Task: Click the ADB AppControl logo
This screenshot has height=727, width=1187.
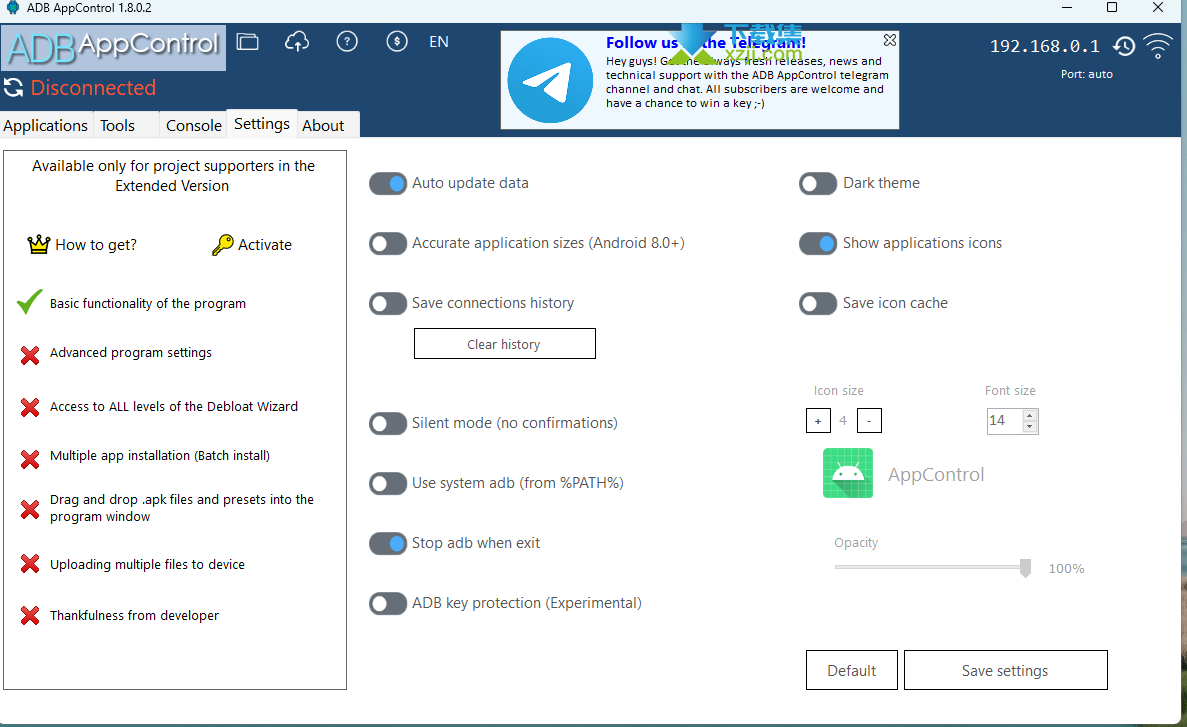Action: (114, 48)
